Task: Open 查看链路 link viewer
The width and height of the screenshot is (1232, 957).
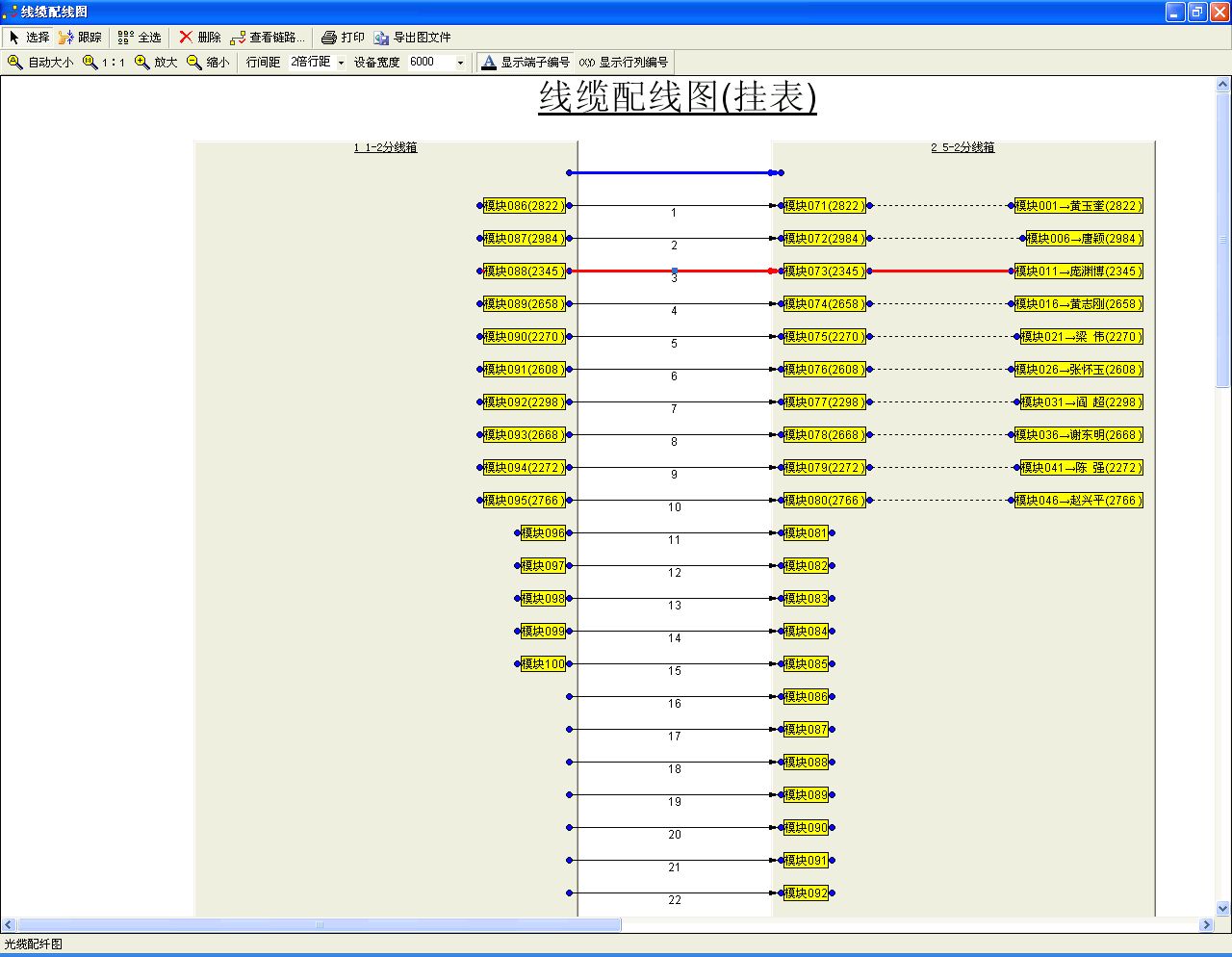Action: pos(267,38)
